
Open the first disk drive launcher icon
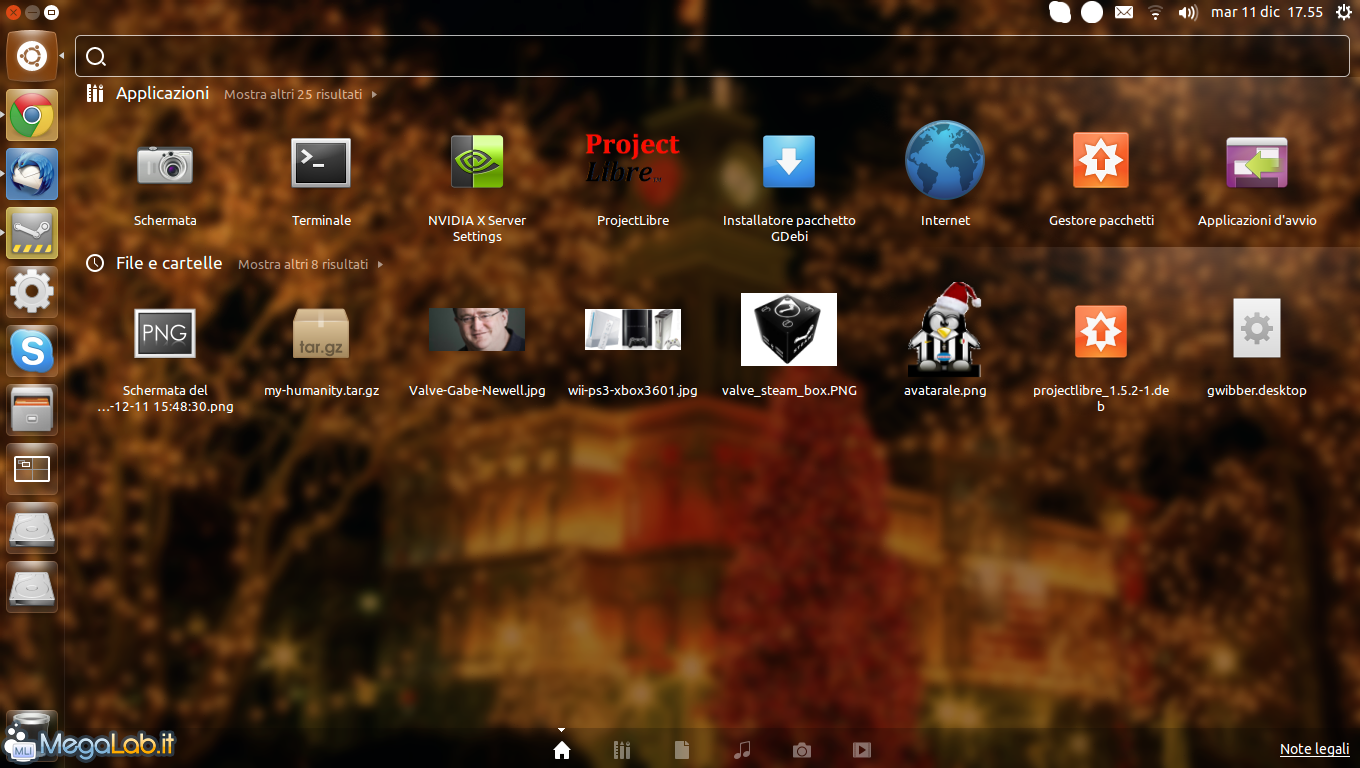[32, 528]
